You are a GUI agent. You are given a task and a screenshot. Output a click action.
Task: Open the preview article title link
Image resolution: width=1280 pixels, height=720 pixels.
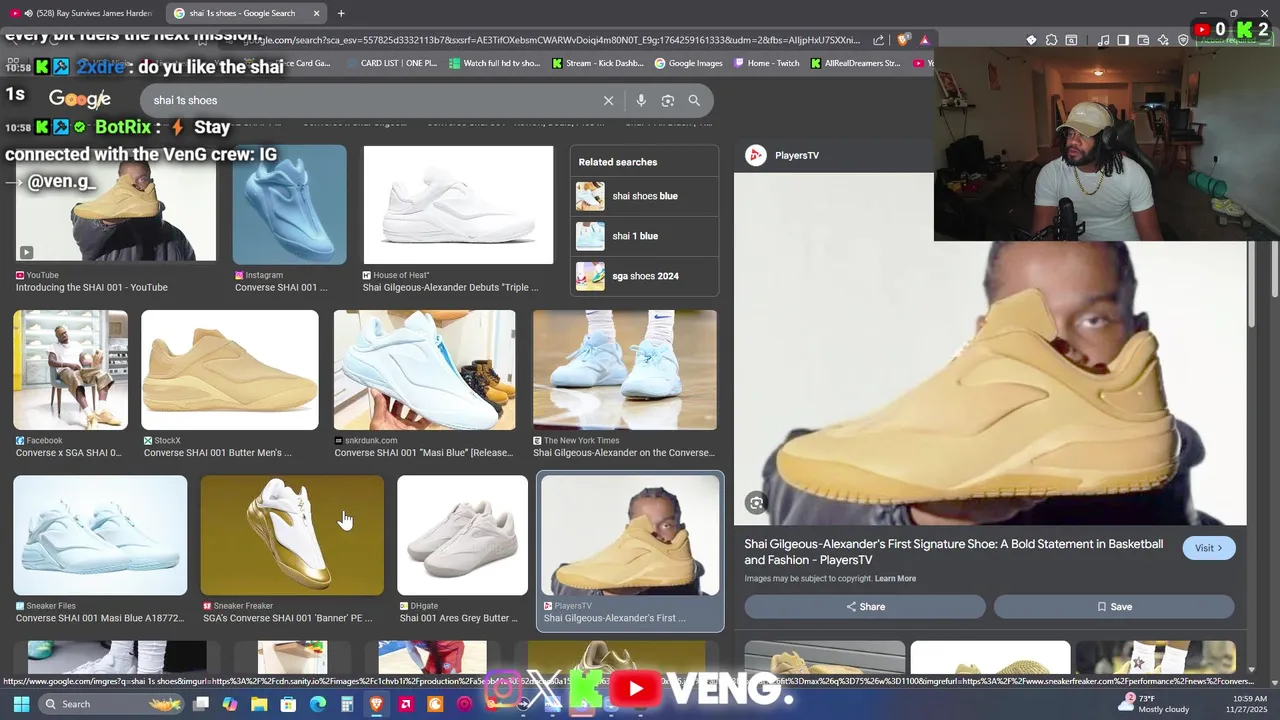pos(954,552)
